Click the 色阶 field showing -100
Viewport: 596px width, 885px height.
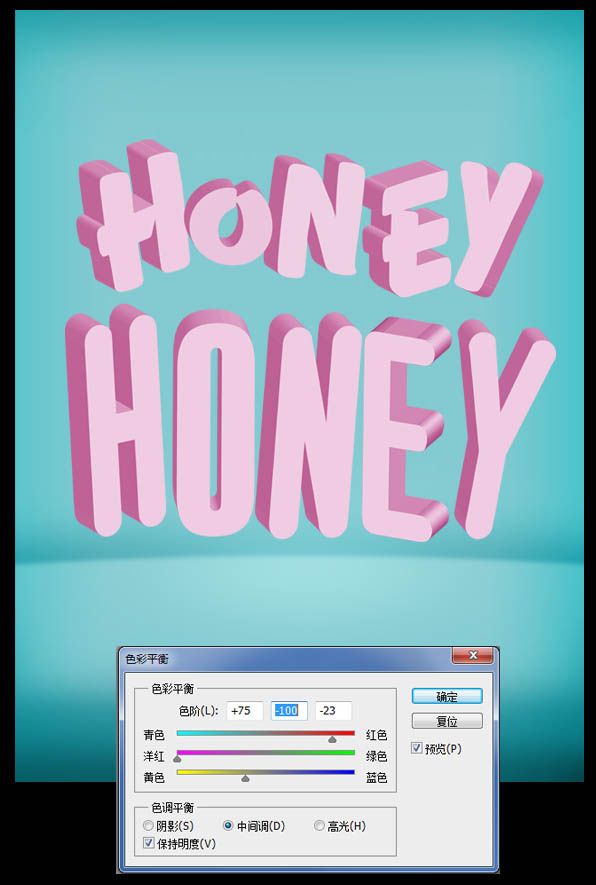pos(290,711)
